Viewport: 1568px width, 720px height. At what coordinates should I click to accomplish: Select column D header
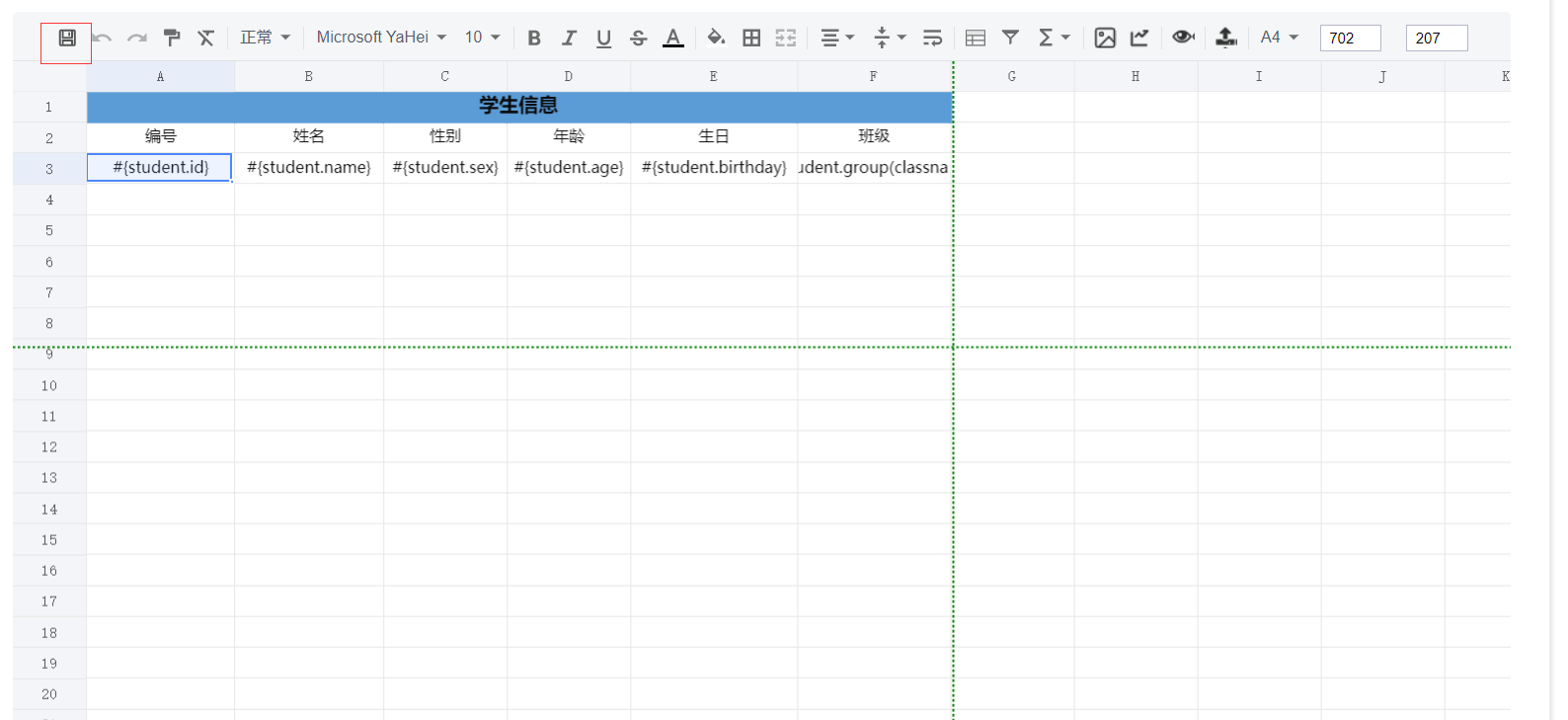point(569,76)
